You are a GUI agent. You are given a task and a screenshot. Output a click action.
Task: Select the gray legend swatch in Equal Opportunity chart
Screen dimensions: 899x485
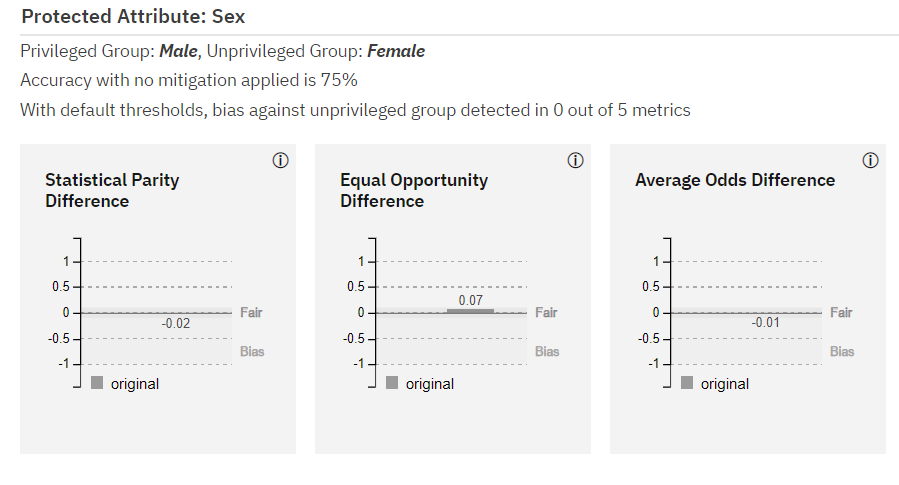(392, 382)
